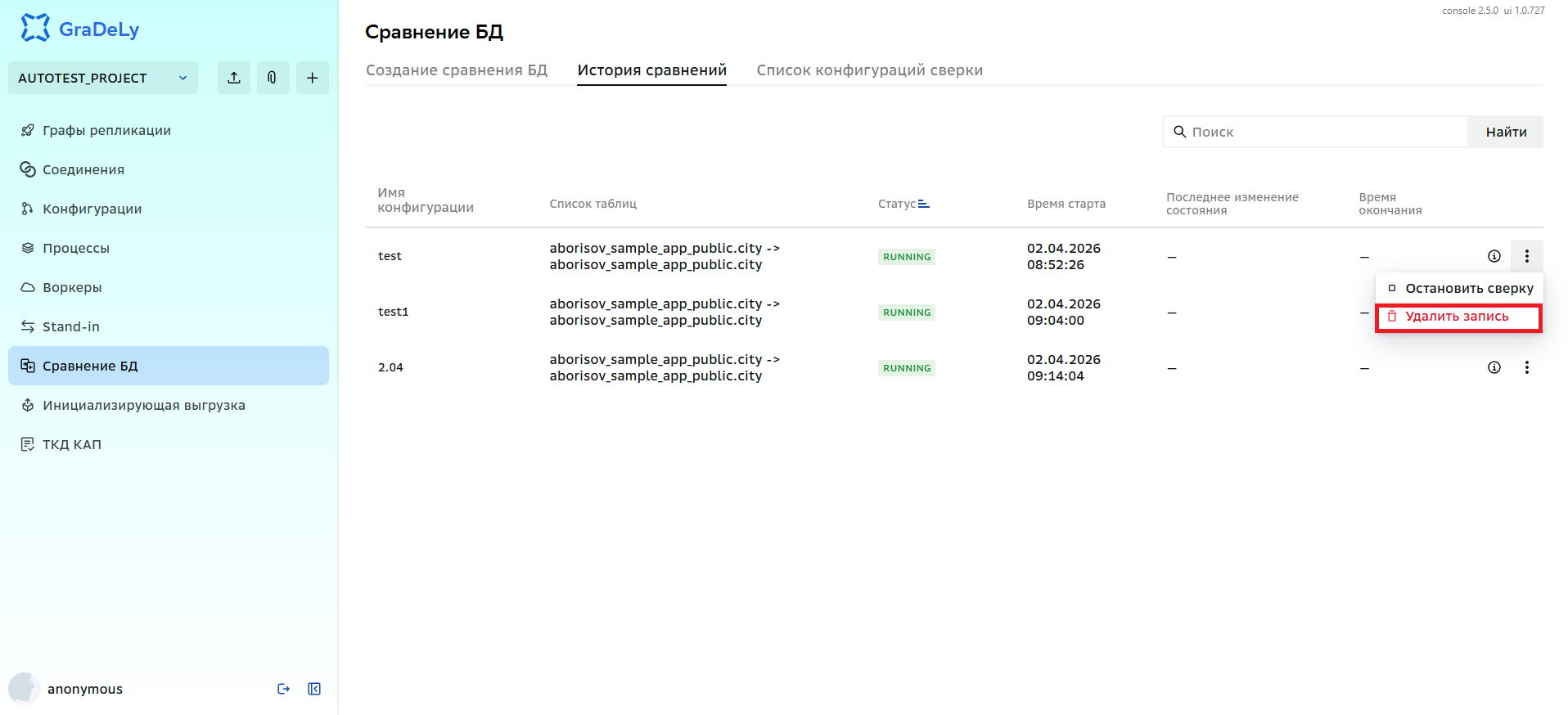
Task: Collapse the sidebar panel icon
Action: click(314, 689)
